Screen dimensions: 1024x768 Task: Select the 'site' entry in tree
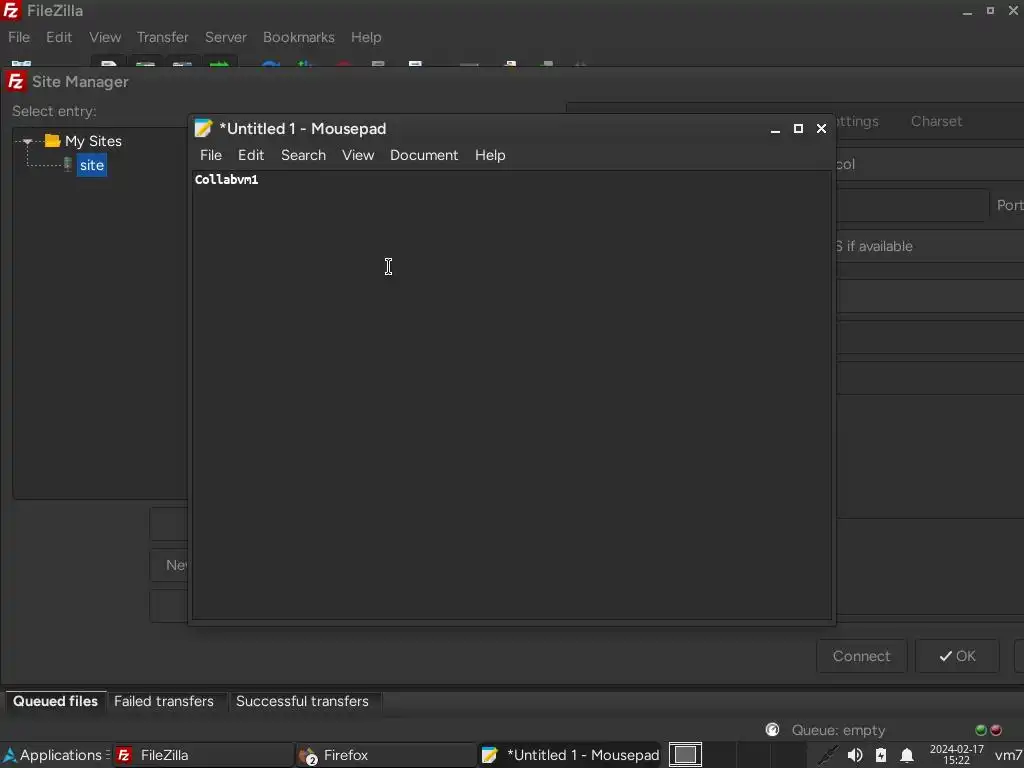pyautogui.click(x=91, y=165)
